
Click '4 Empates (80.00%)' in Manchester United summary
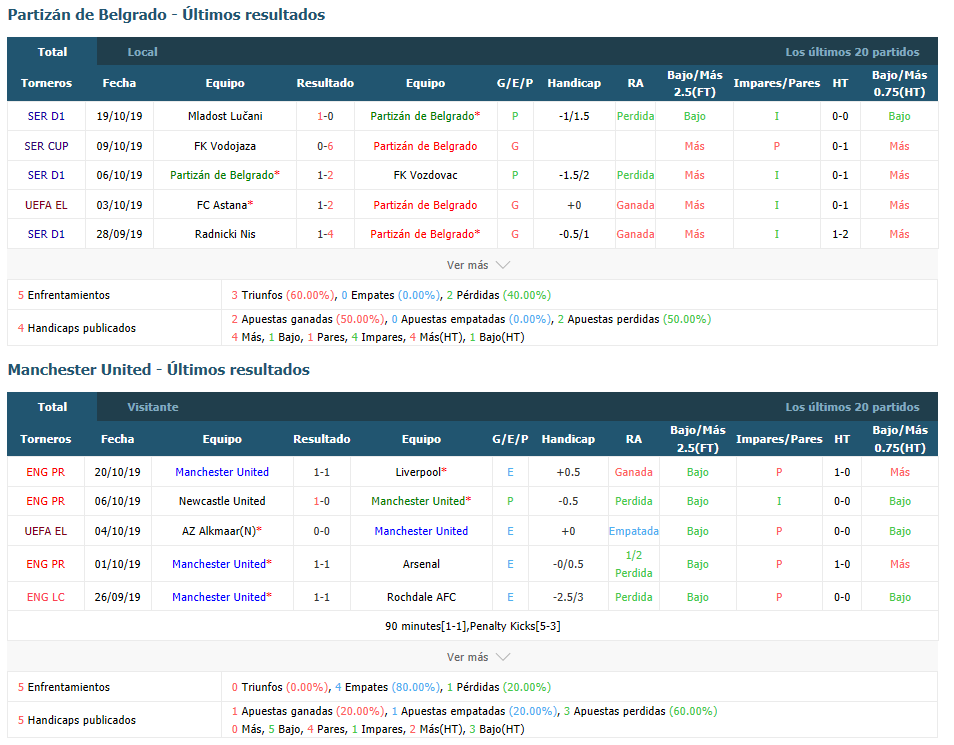(x=386, y=687)
